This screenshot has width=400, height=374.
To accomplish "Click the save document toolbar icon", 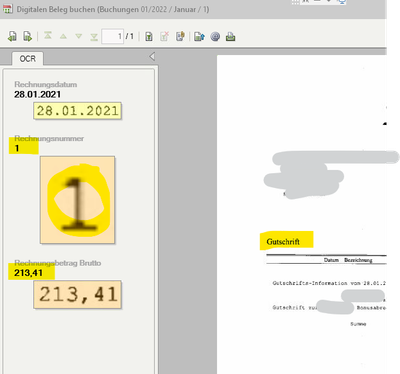I will coord(149,37).
